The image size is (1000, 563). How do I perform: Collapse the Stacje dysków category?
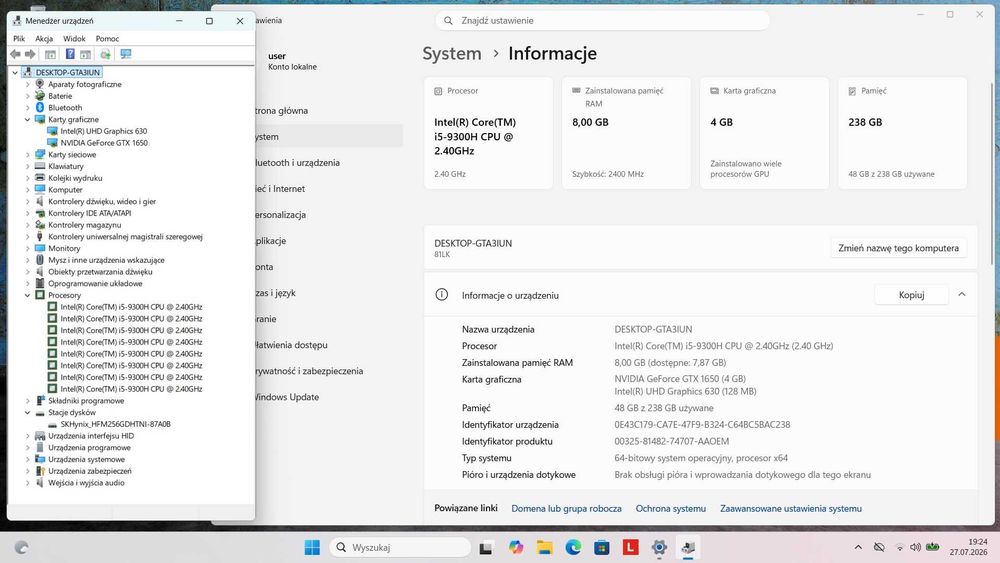27,413
